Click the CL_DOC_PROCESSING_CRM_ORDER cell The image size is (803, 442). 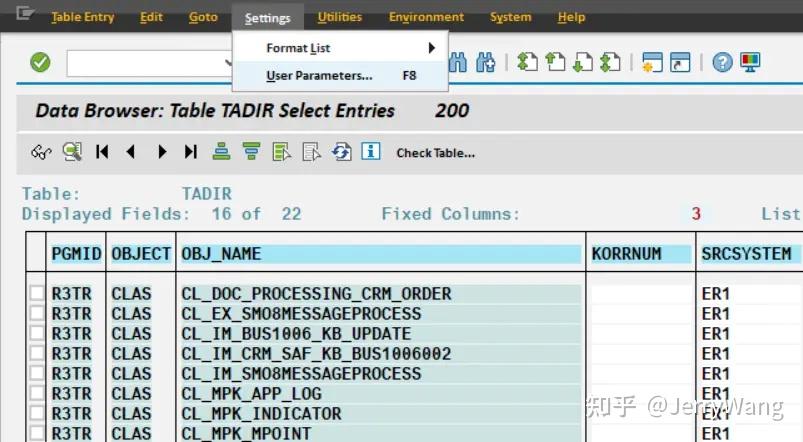pyautogui.click(x=381, y=293)
